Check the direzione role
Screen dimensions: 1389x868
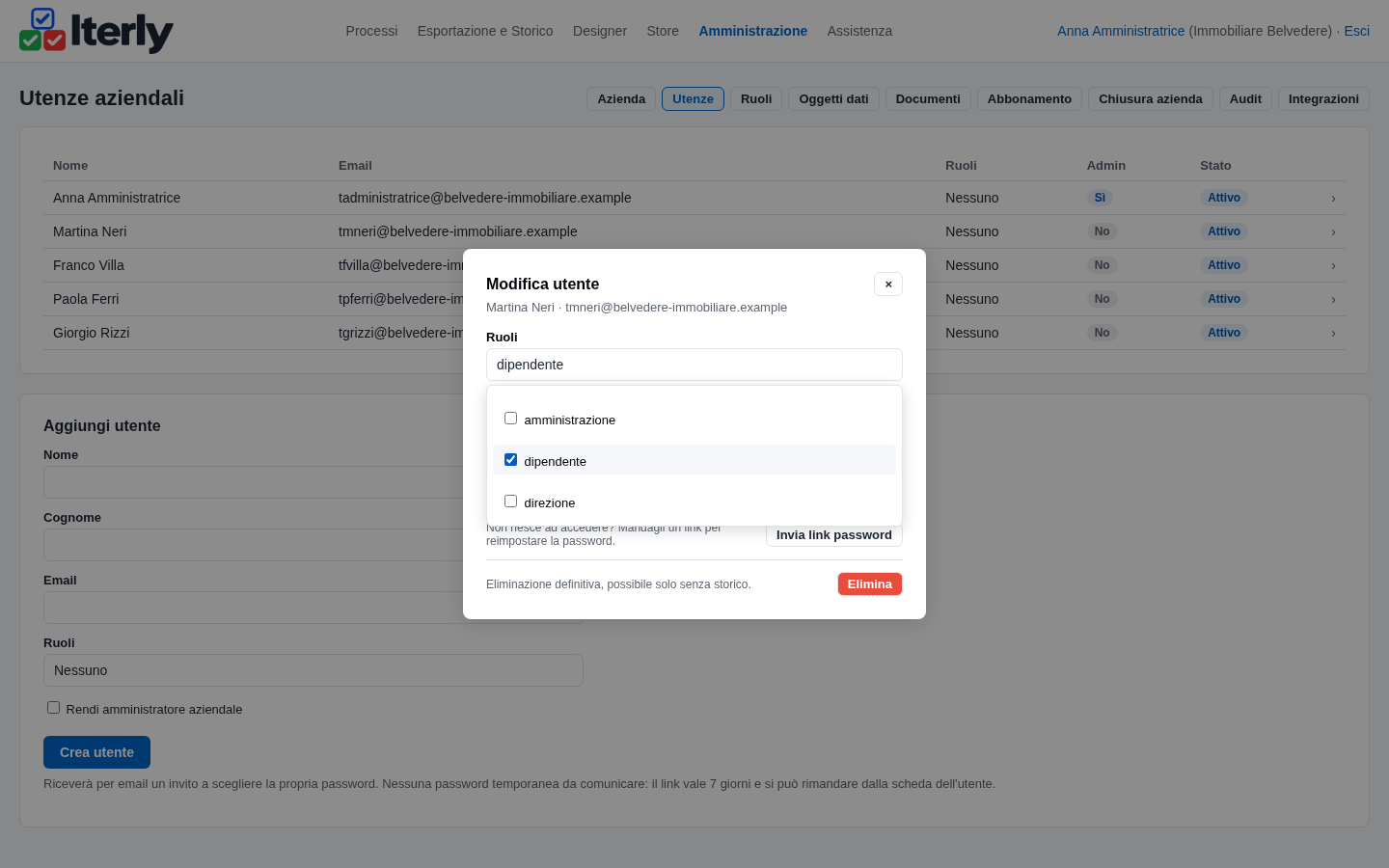coord(511,502)
